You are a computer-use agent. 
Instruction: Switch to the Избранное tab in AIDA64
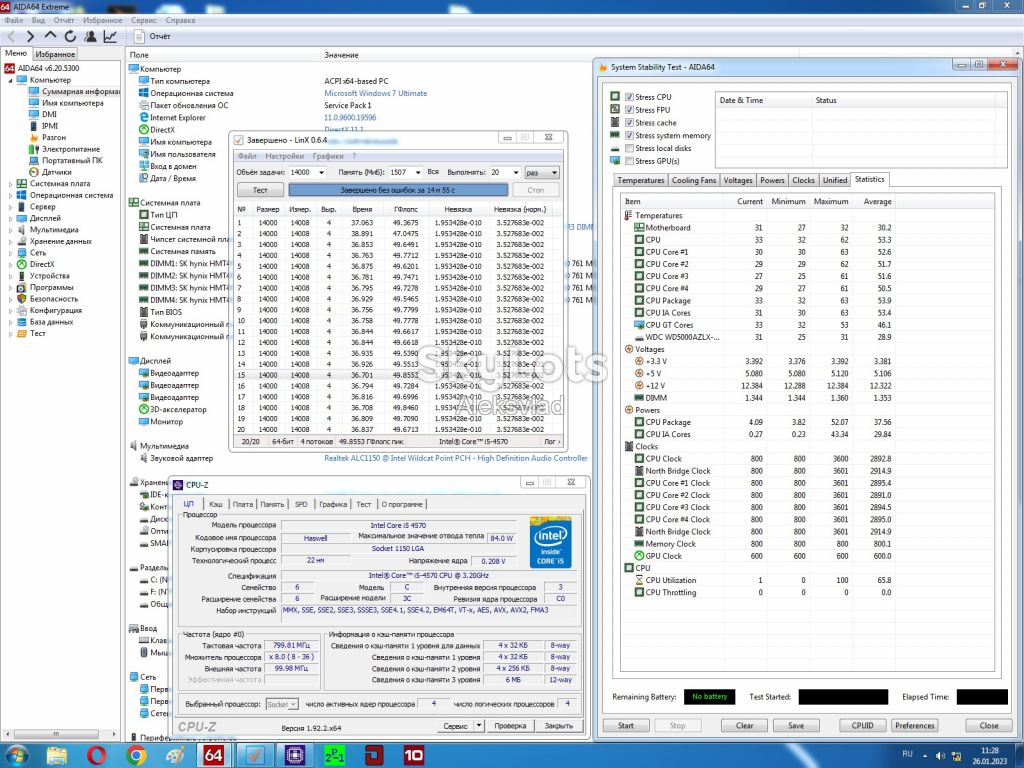pyautogui.click(x=55, y=54)
